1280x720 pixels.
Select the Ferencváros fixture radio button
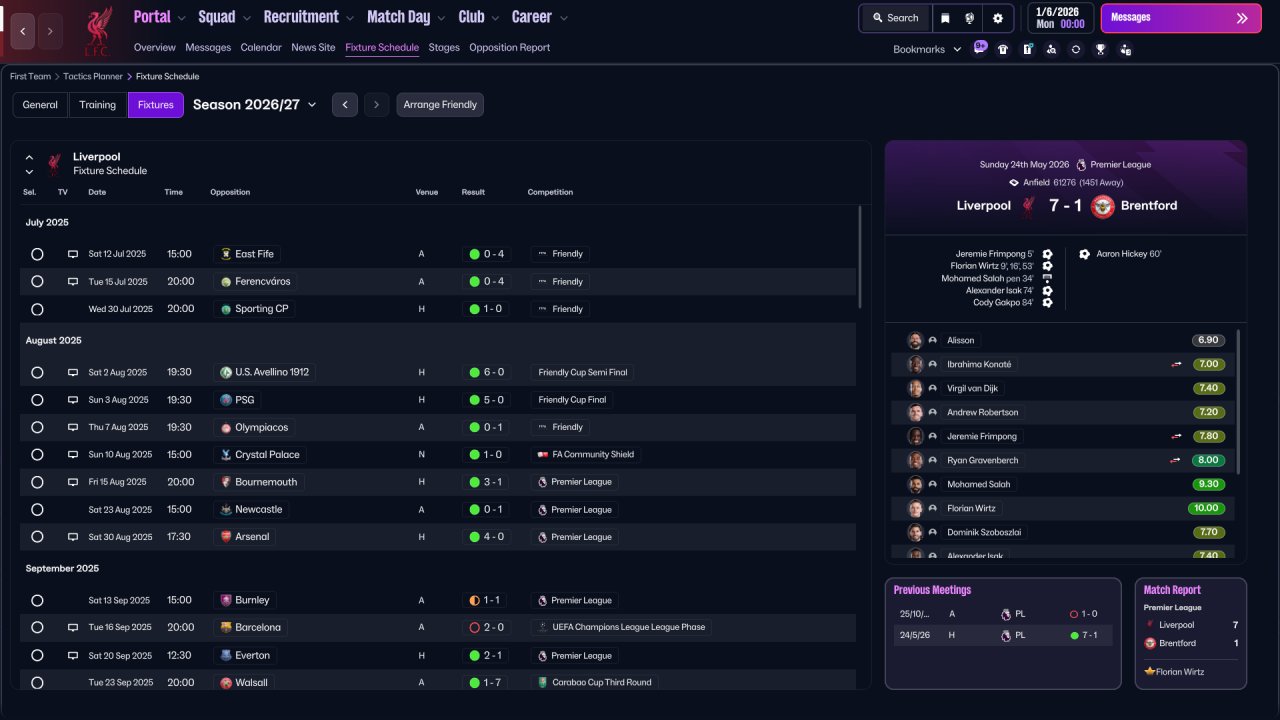point(37,282)
